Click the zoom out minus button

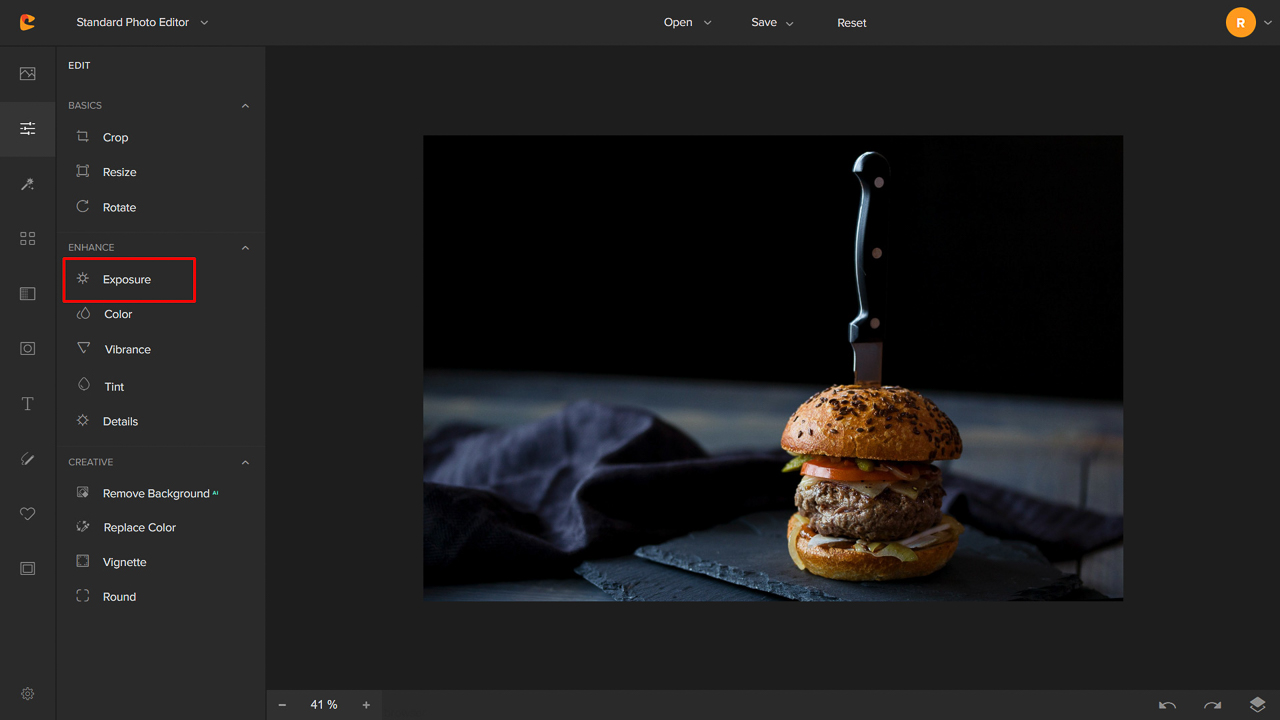[282, 705]
